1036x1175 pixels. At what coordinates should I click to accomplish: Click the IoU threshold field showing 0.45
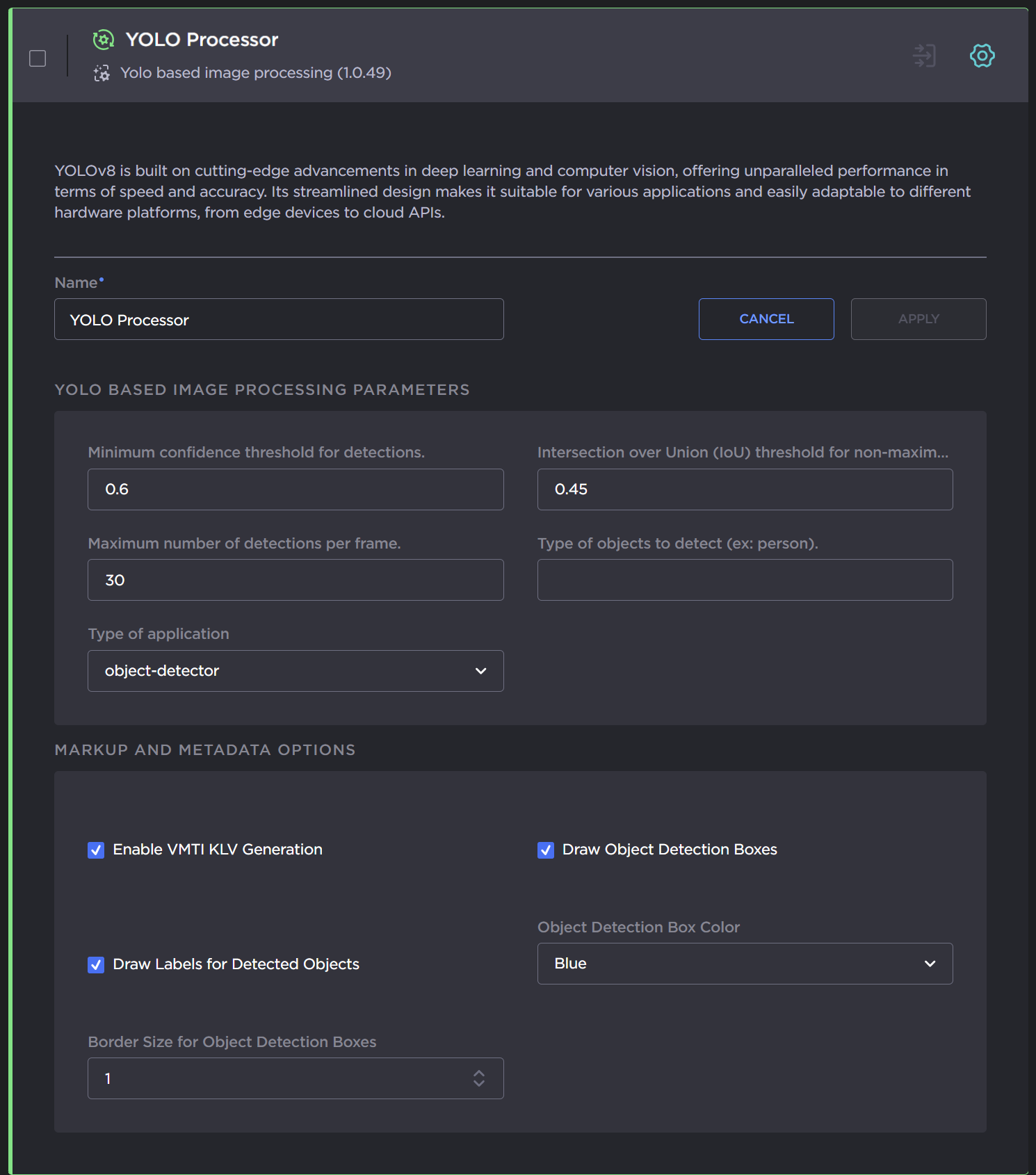[744, 489]
